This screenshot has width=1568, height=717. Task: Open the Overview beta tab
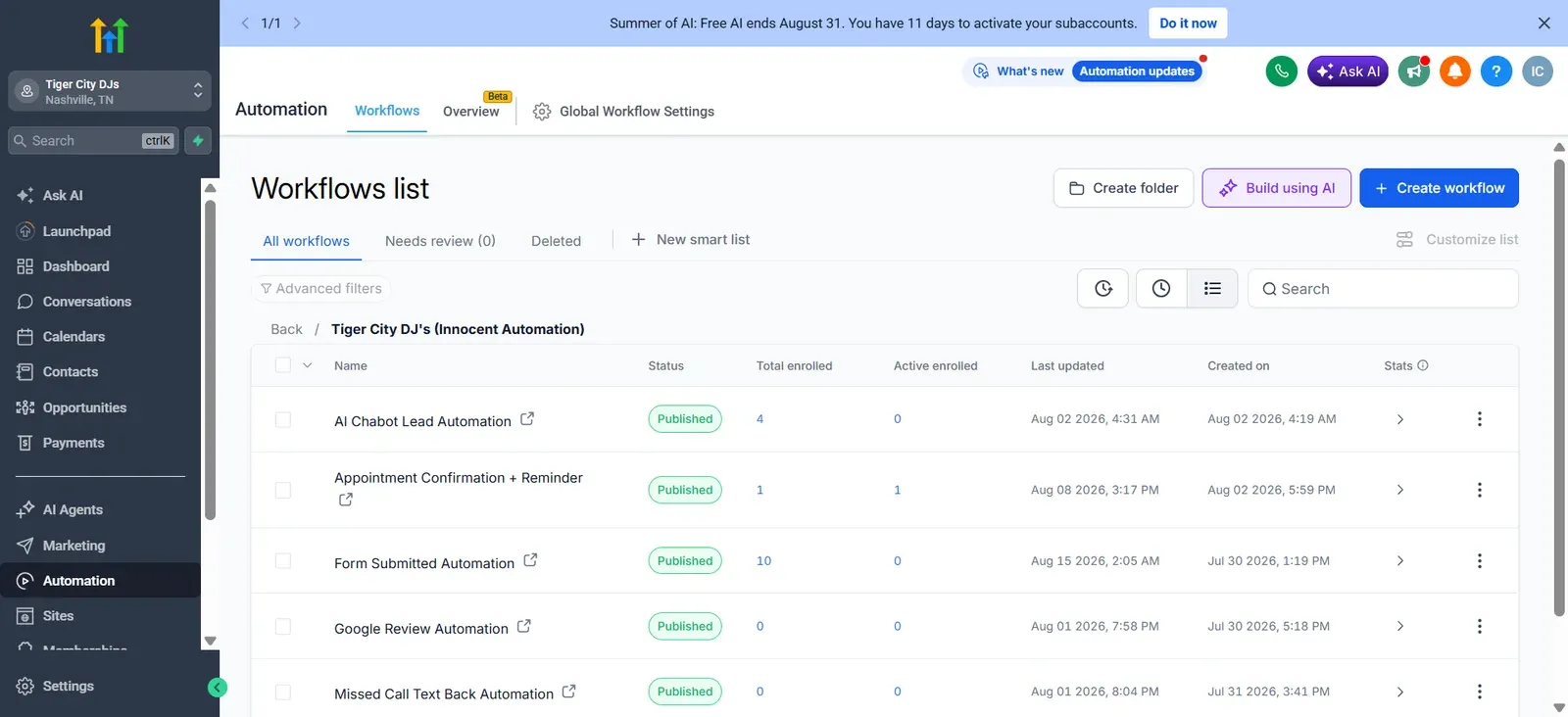coord(470,111)
